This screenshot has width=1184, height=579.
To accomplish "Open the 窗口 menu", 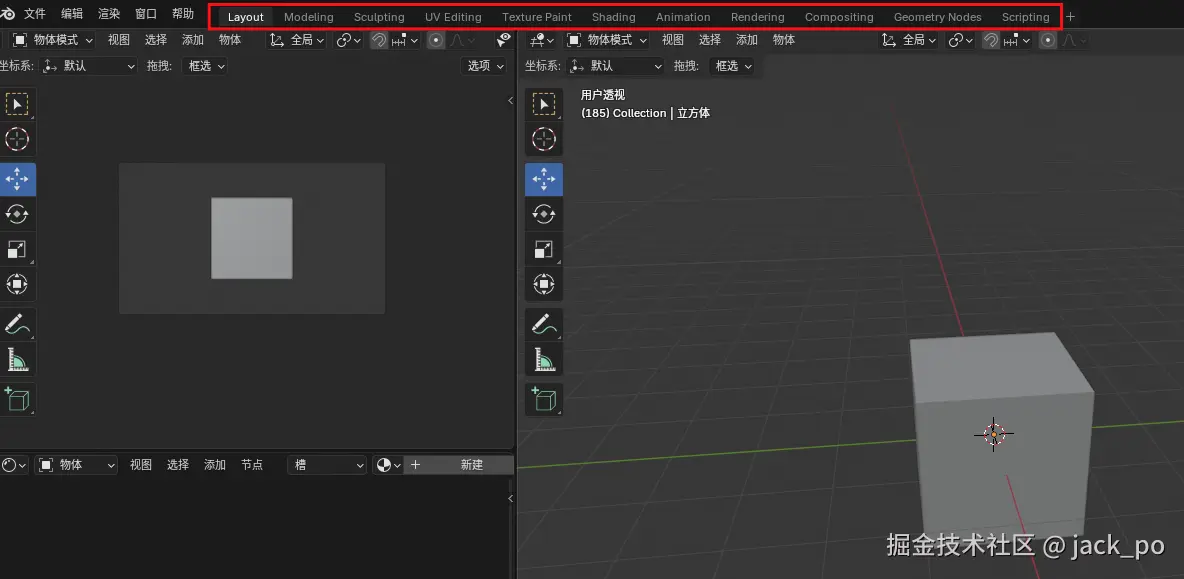I will 146,14.
